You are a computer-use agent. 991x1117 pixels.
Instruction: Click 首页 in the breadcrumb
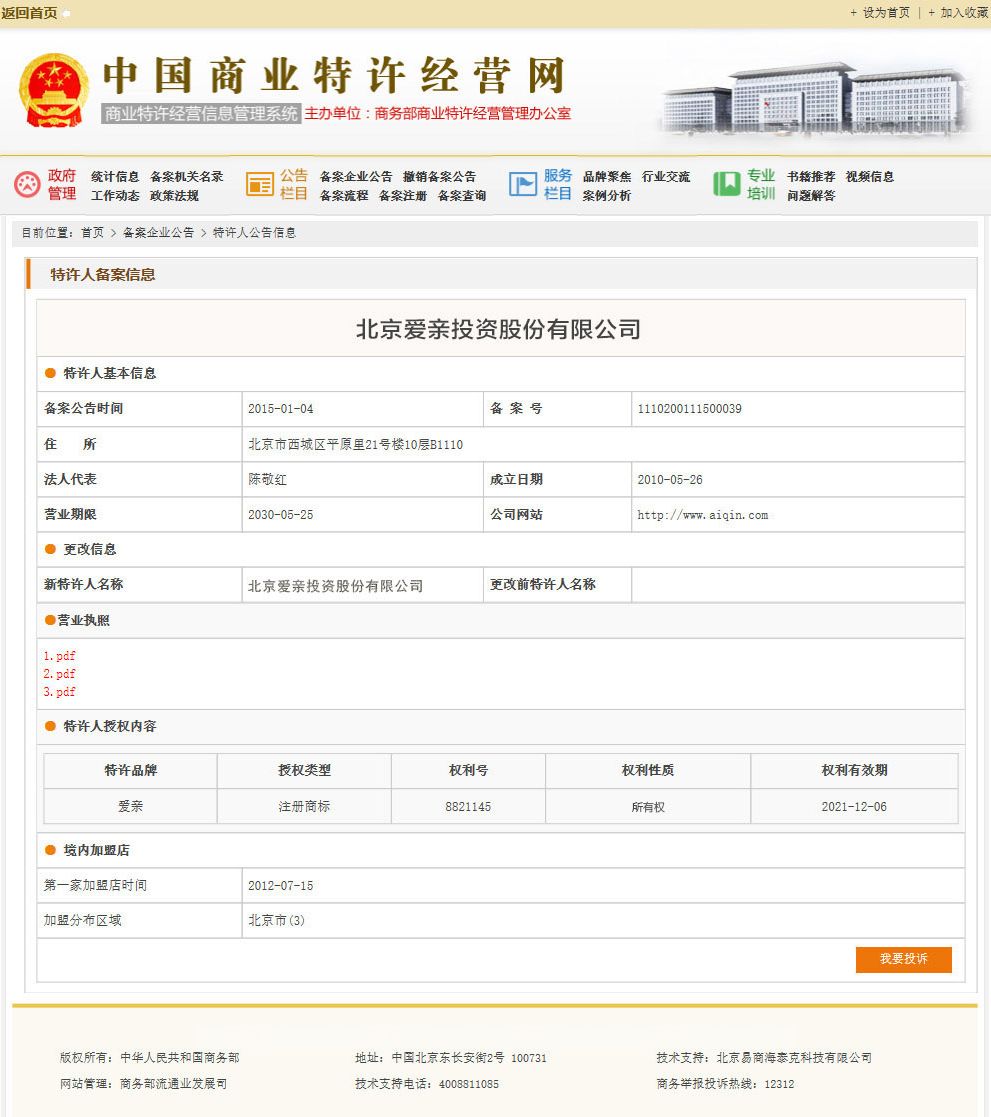(x=93, y=233)
